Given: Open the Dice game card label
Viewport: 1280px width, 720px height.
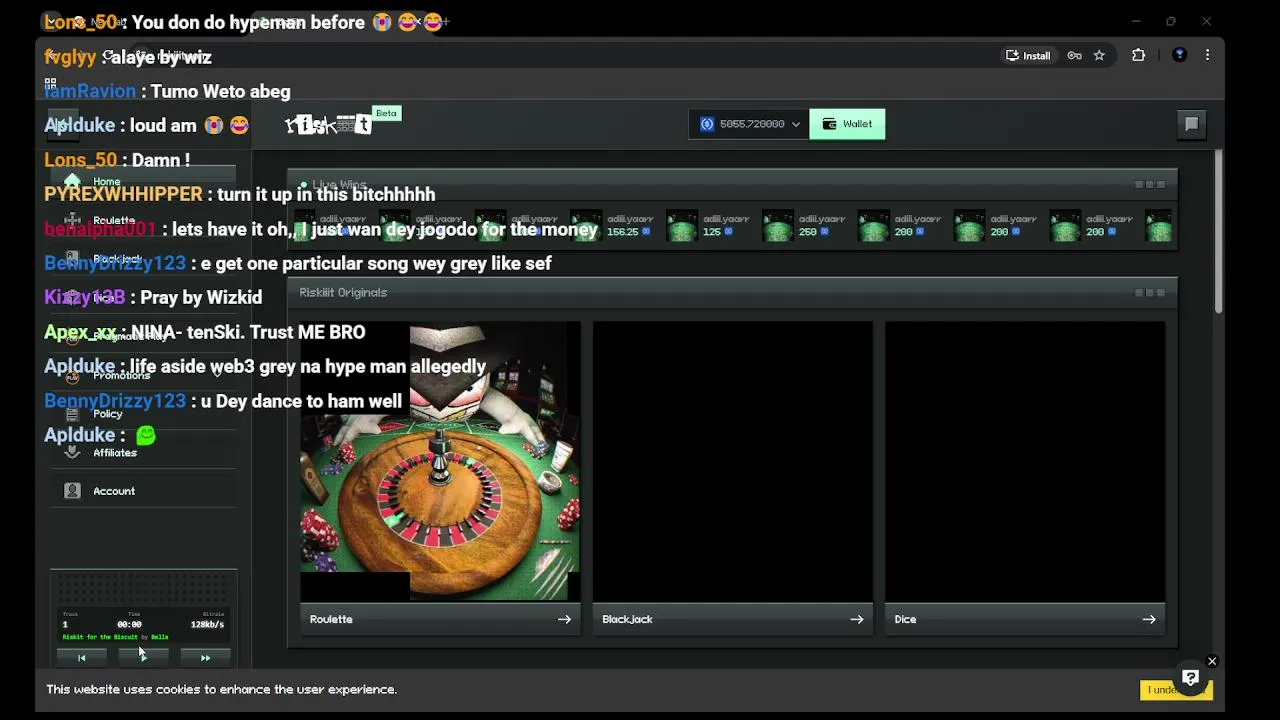Looking at the screenshot, I should (905, 619).
